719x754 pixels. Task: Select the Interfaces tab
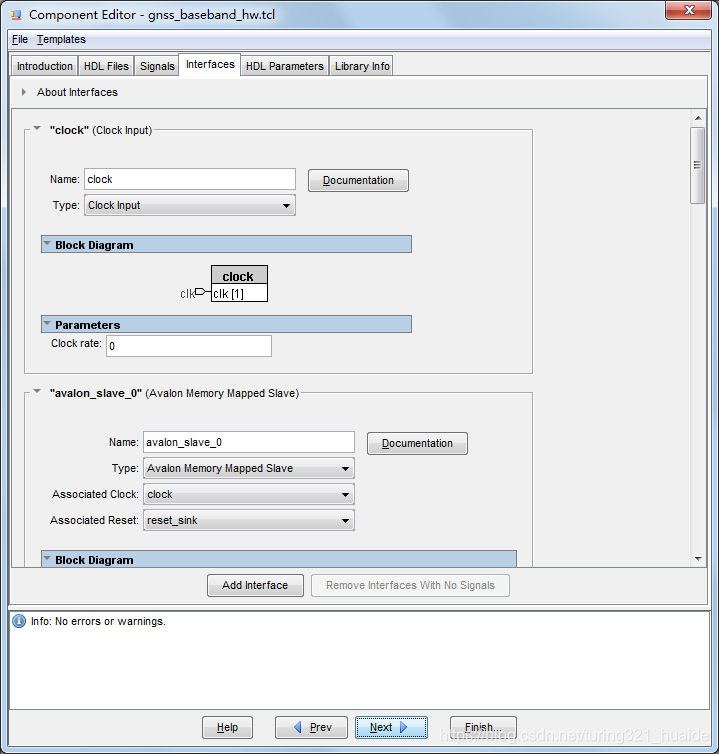(210, 64)
